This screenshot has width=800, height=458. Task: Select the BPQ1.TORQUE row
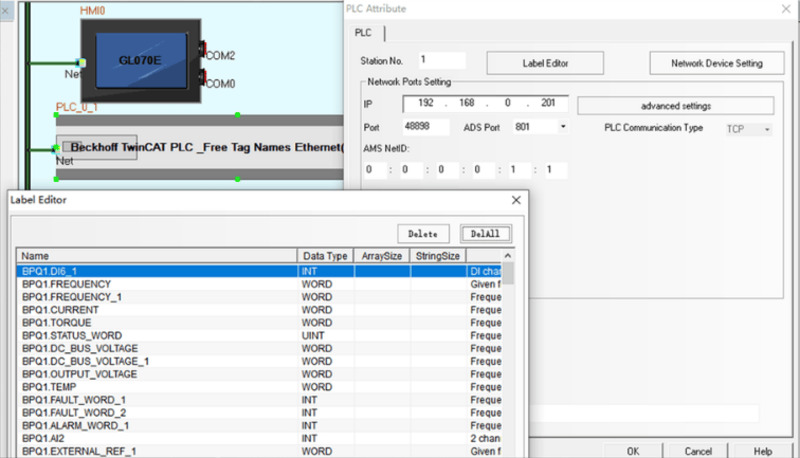[259, 323]
